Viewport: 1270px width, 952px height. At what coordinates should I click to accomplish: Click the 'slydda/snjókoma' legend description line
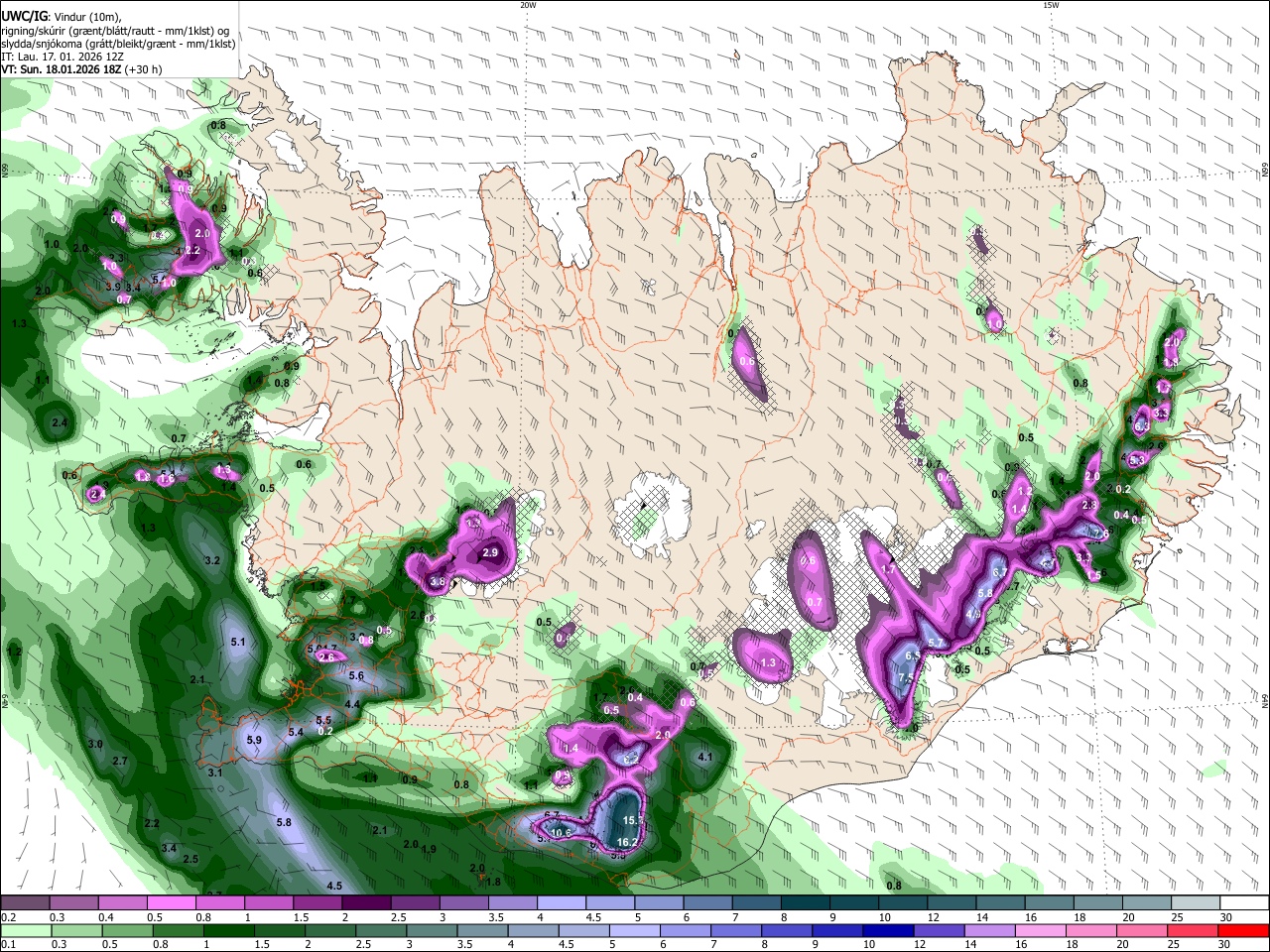pyautogui.click(x=118, y=43)
